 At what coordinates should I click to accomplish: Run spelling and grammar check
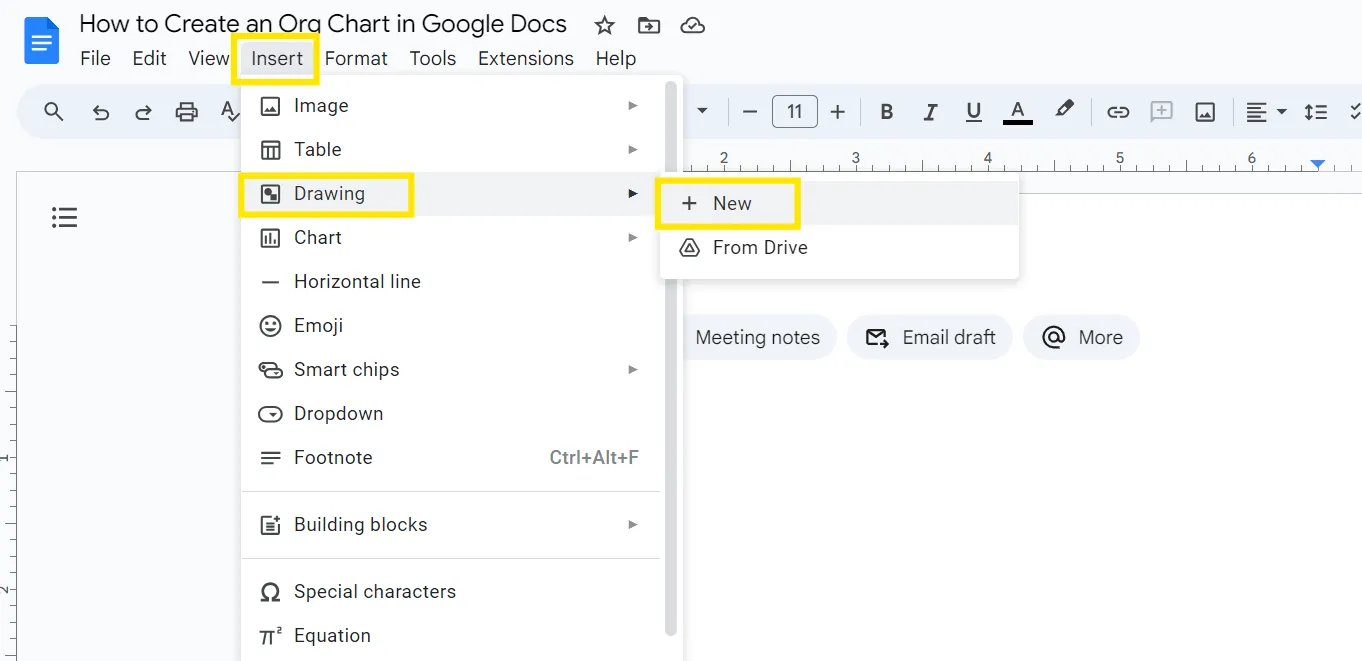229,112
